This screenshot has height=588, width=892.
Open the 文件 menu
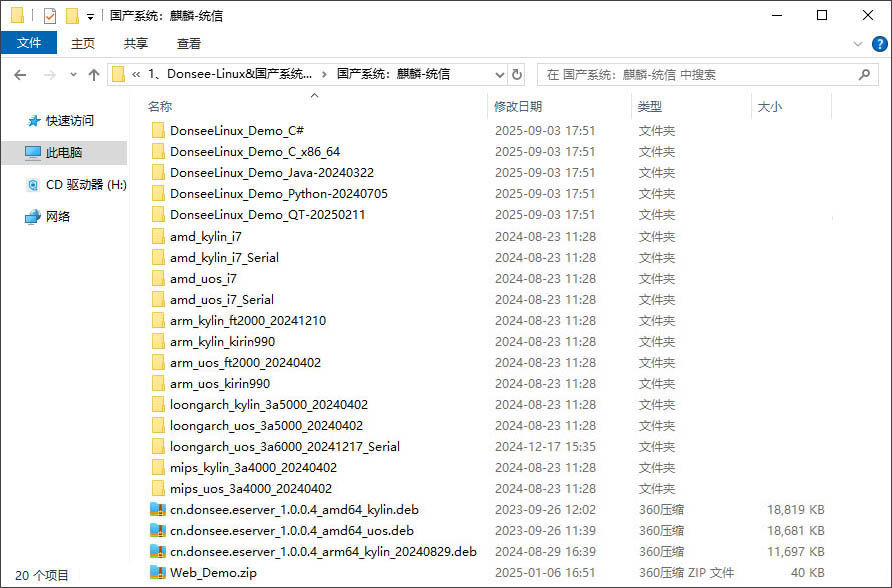point(30,43)
